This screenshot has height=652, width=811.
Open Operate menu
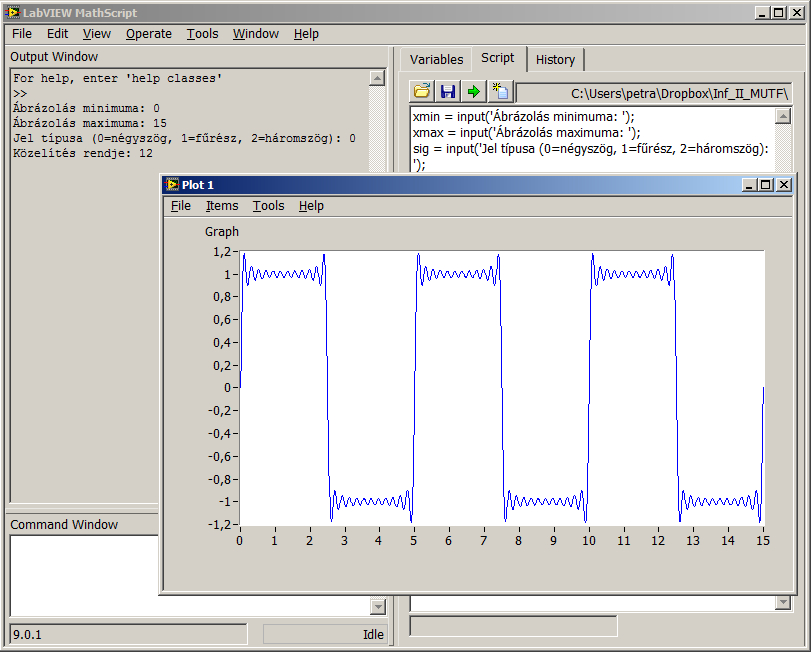click(149, 34)
